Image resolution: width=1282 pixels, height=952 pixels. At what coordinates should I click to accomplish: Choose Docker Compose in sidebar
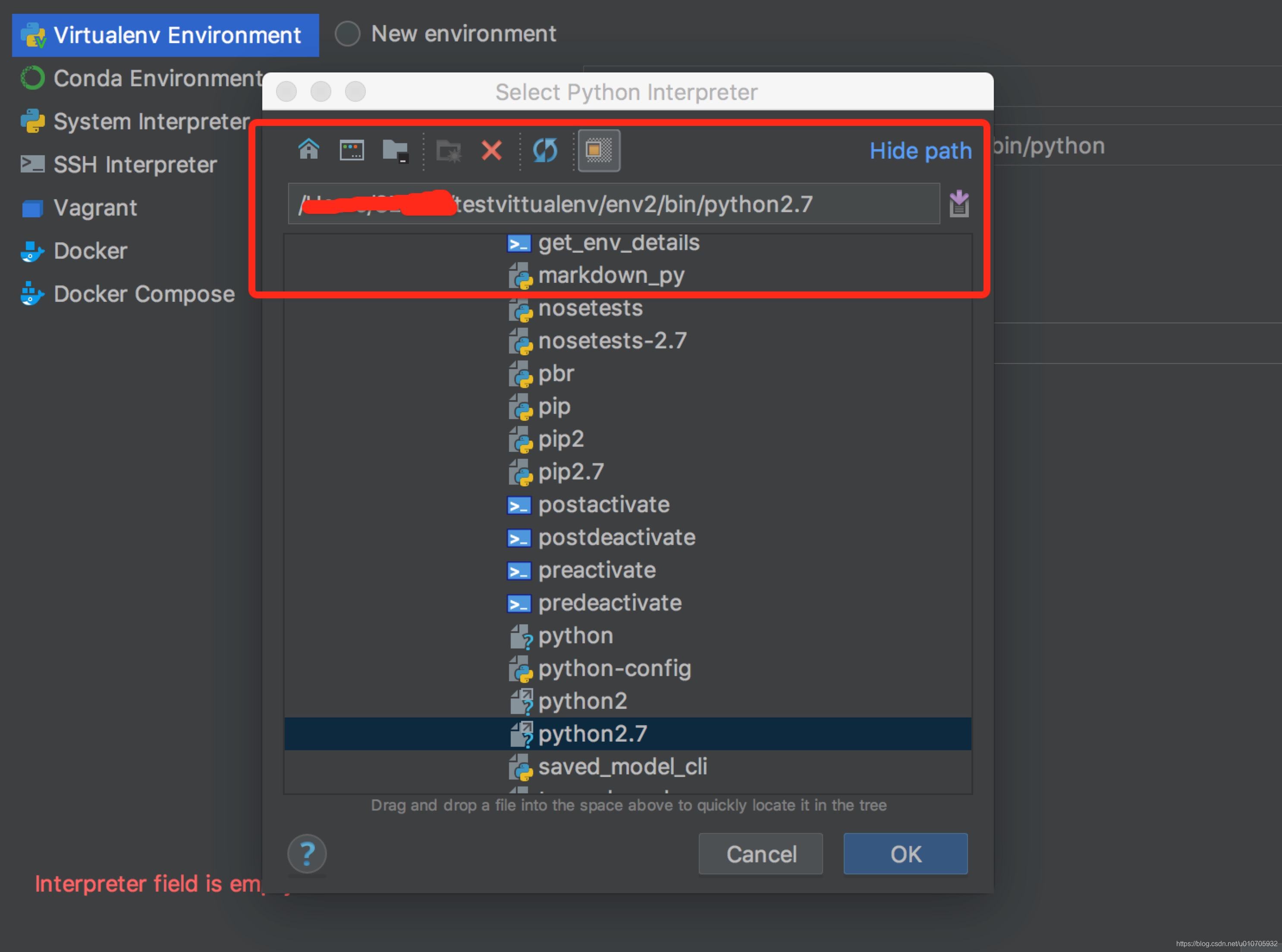point(127,294)
